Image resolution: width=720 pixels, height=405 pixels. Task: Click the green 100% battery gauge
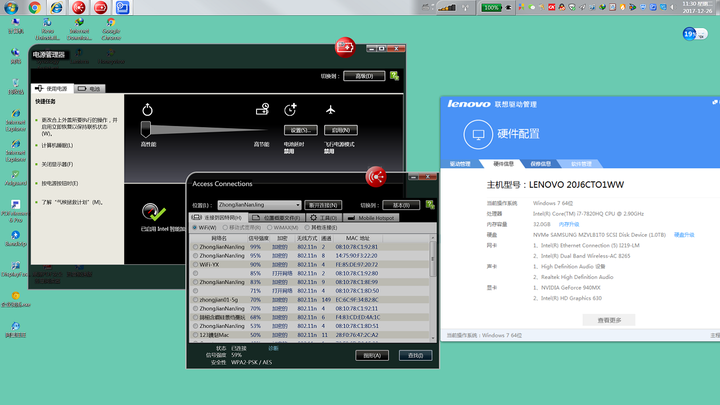tap(491, 7)
